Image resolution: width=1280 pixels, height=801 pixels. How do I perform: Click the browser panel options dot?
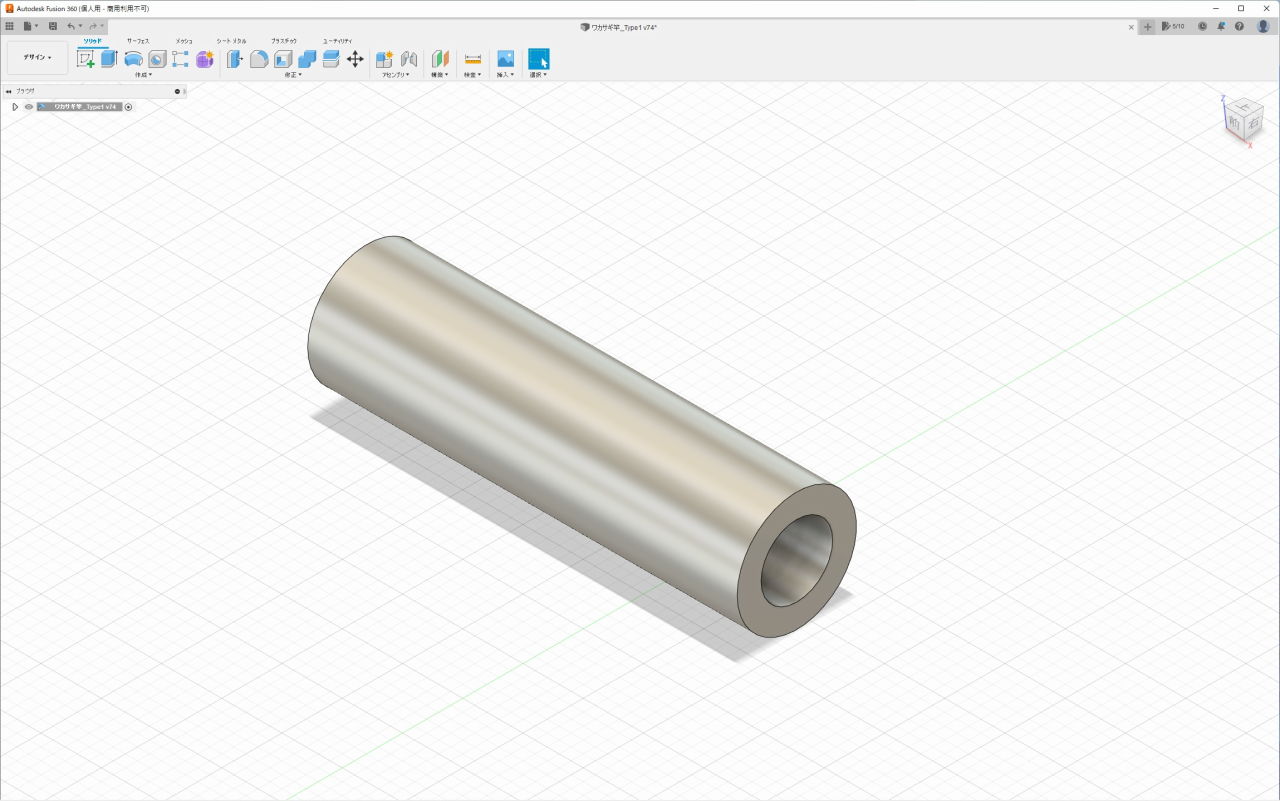click(177, 91)
